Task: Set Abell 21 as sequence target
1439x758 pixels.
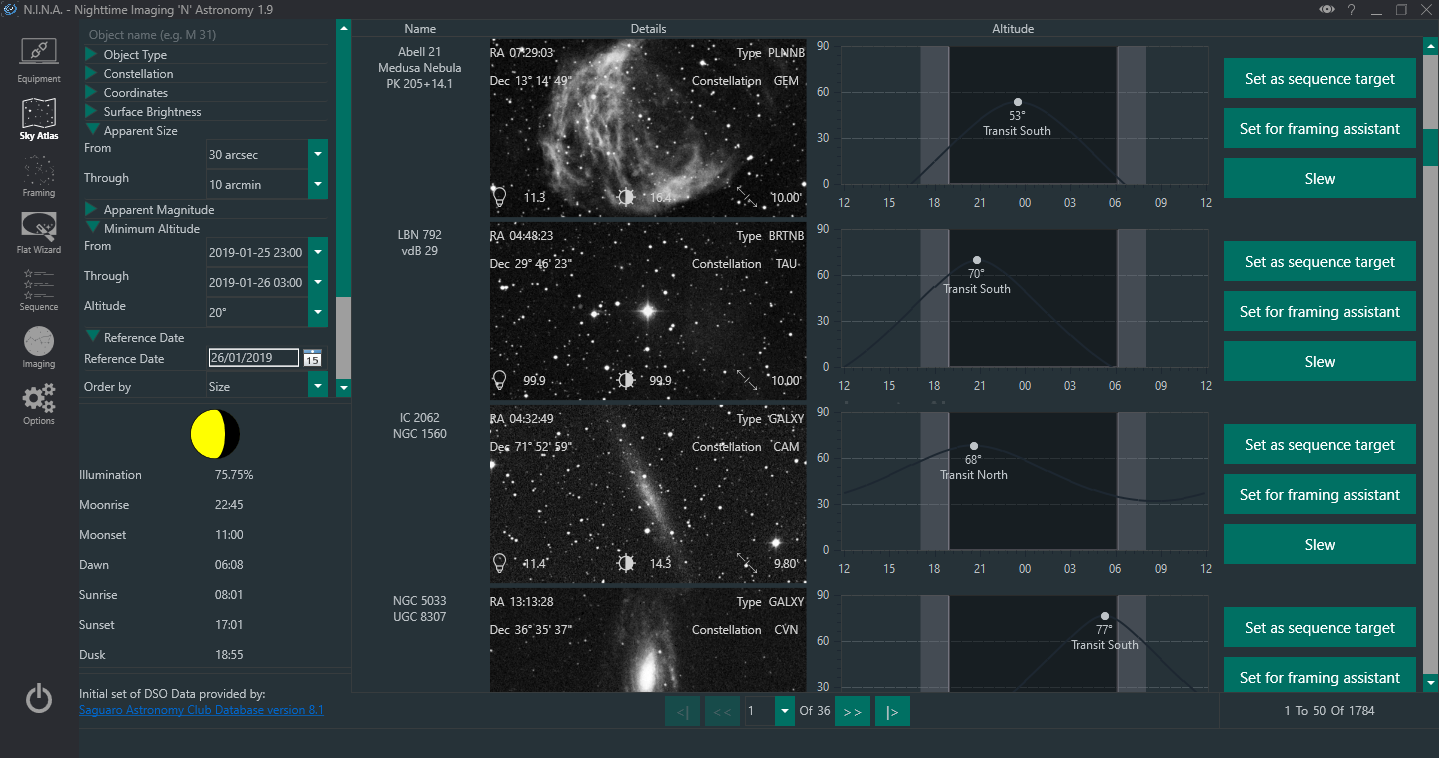Action: [1319, 79]
